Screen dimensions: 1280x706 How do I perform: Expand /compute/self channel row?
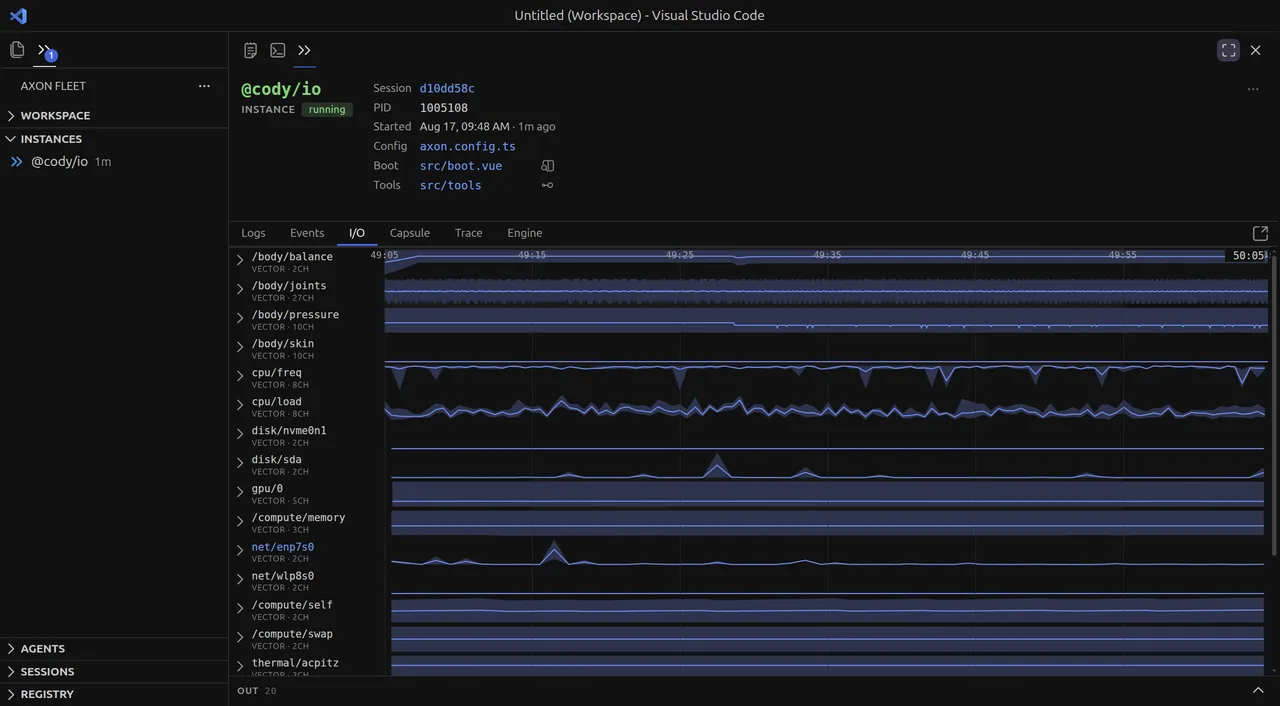click(x=240, y=608)
